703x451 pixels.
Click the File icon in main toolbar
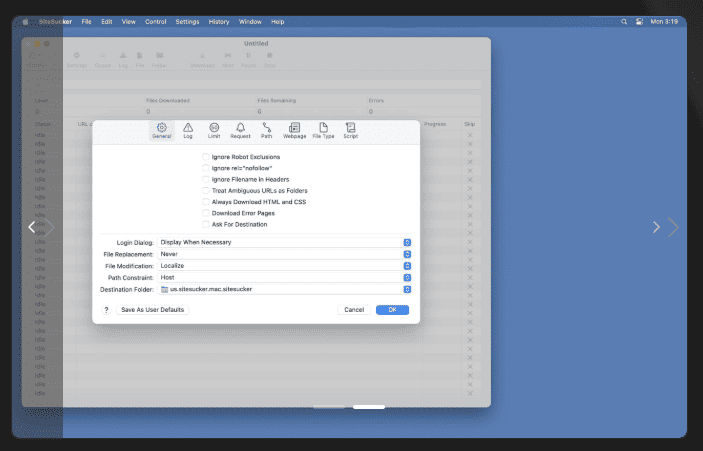pyautogui.click(x=140, y=60)
